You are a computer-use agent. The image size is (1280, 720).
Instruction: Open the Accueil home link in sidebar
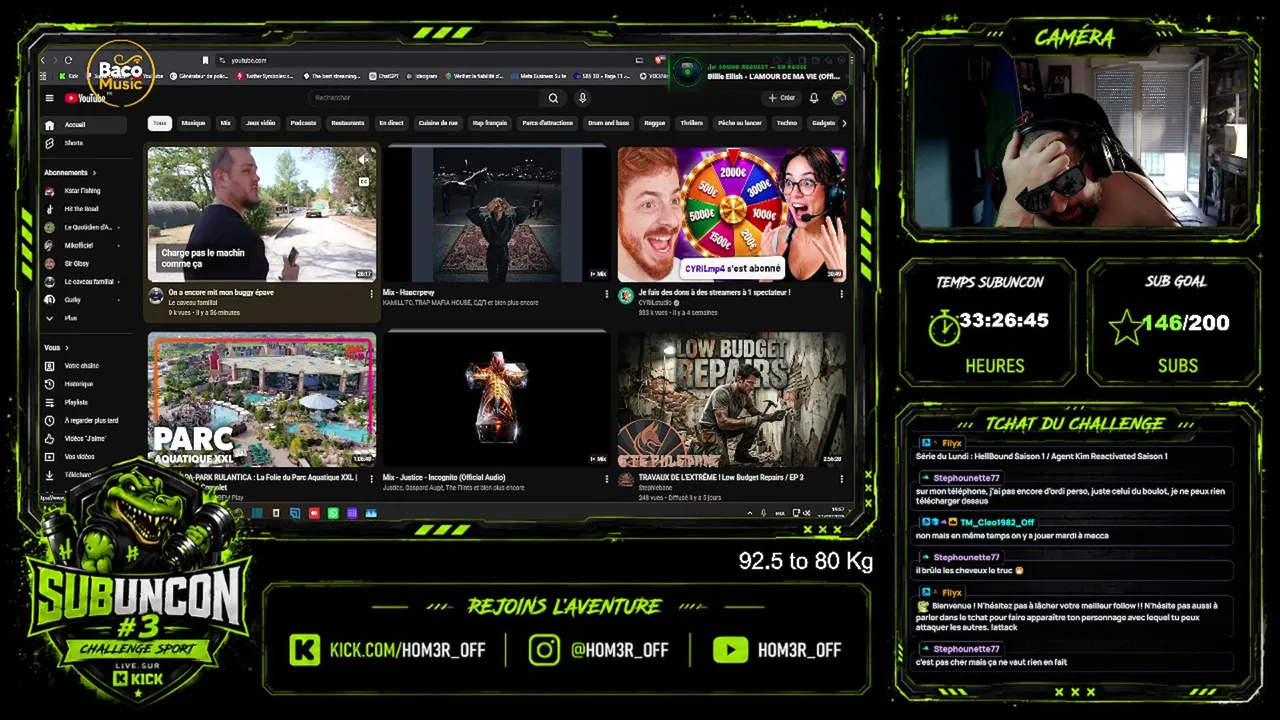coord(84,125)
